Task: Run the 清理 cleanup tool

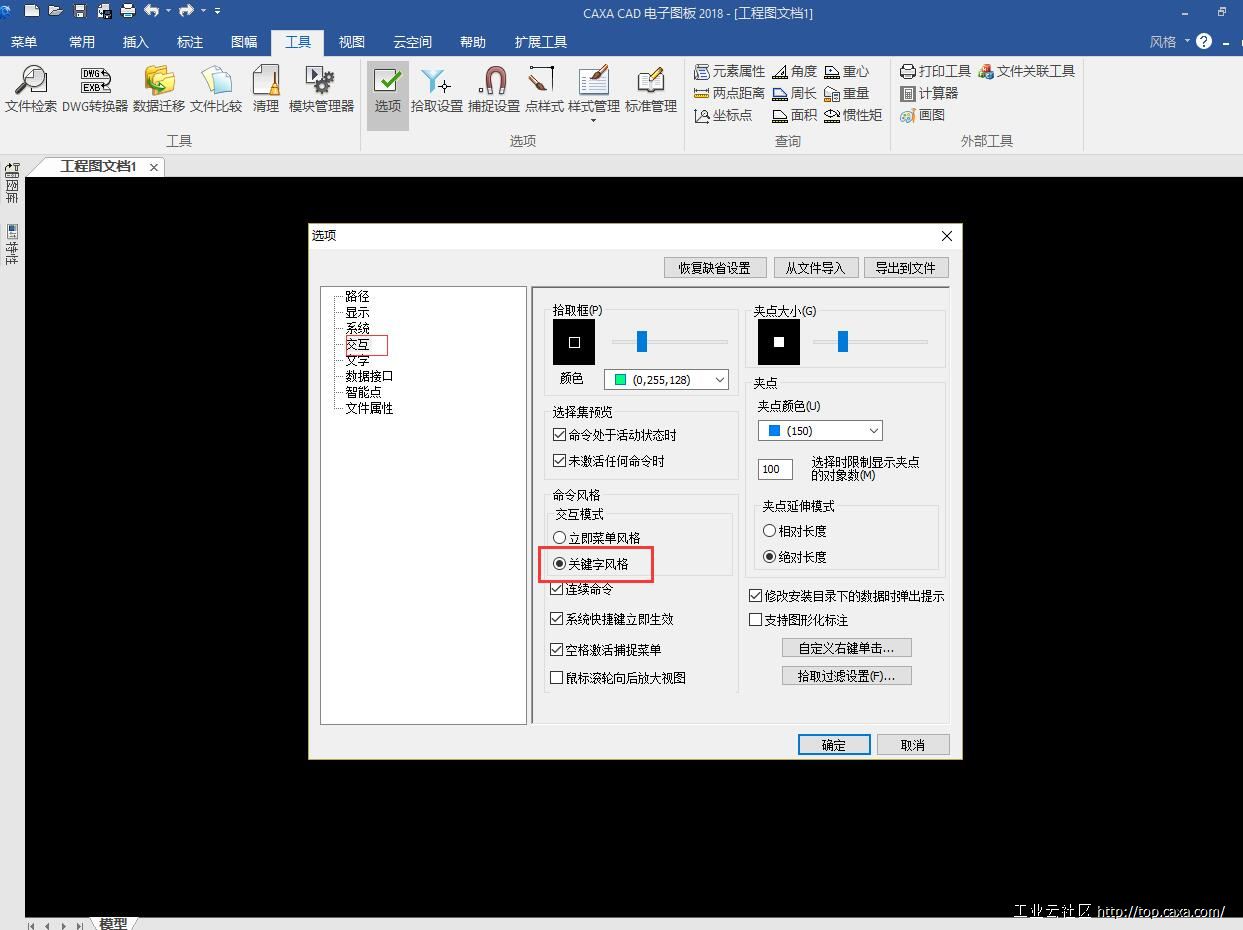Action: pyautogui.click(x=266, y=90)
